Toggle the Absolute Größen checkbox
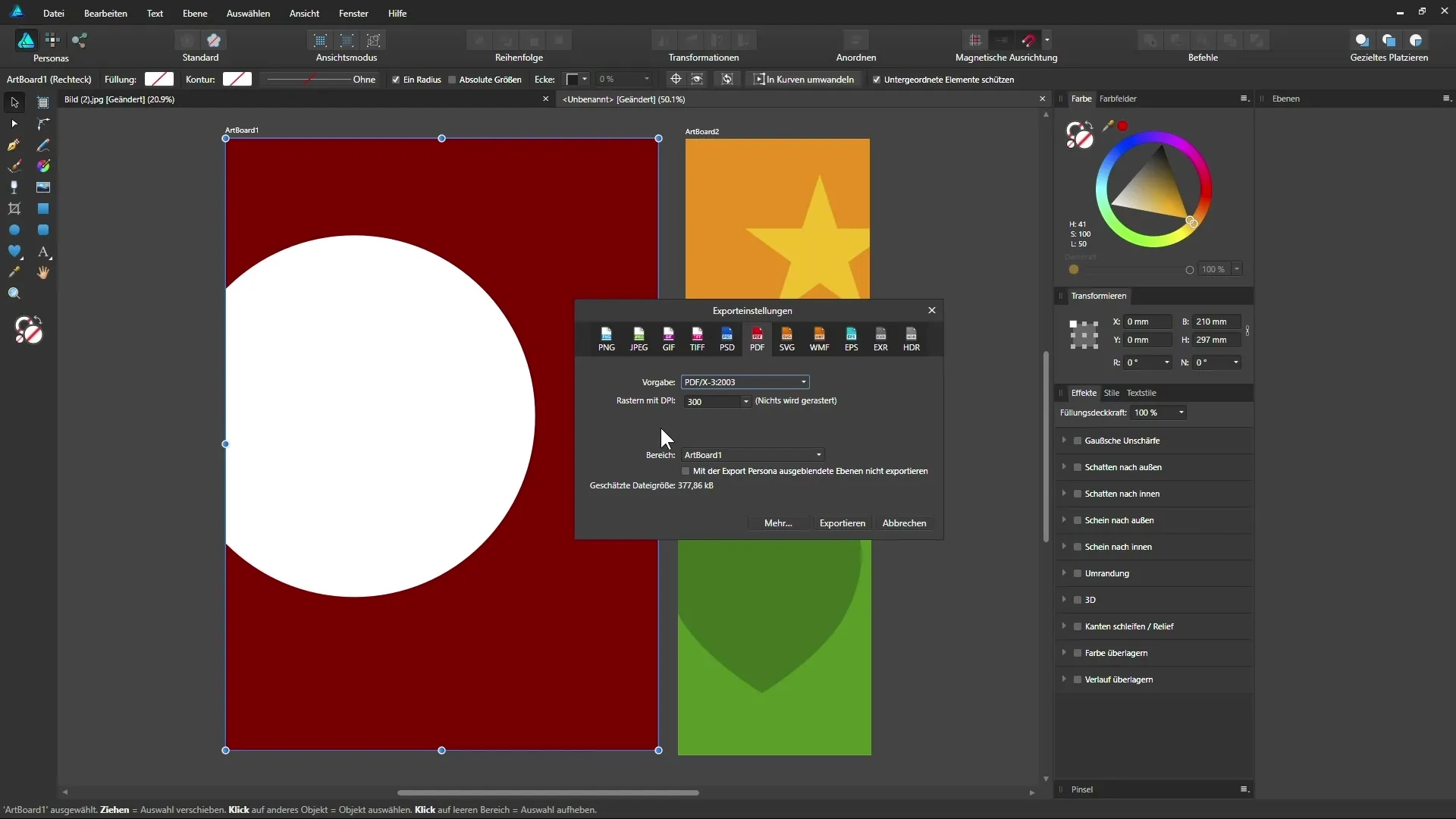 (x=452, y=80)
